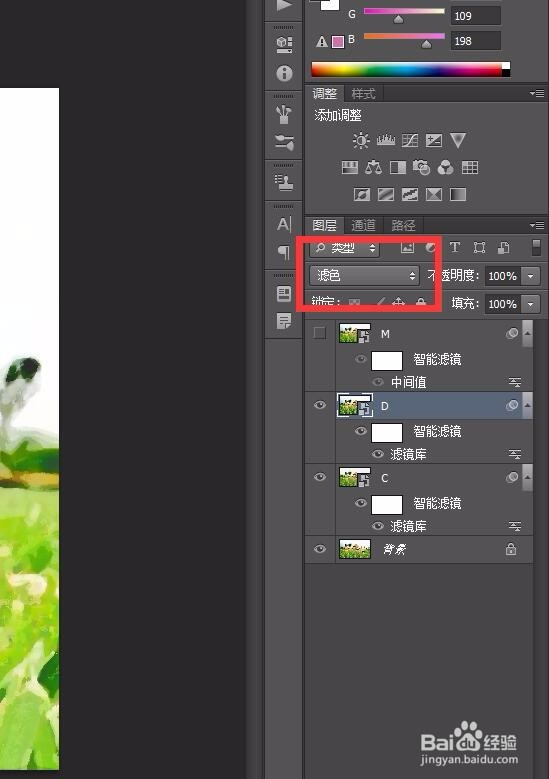Viewport: 549px width, 779px height.
Task: Open blending options for C's 滤镜库
Action: [x=515, y=526]
